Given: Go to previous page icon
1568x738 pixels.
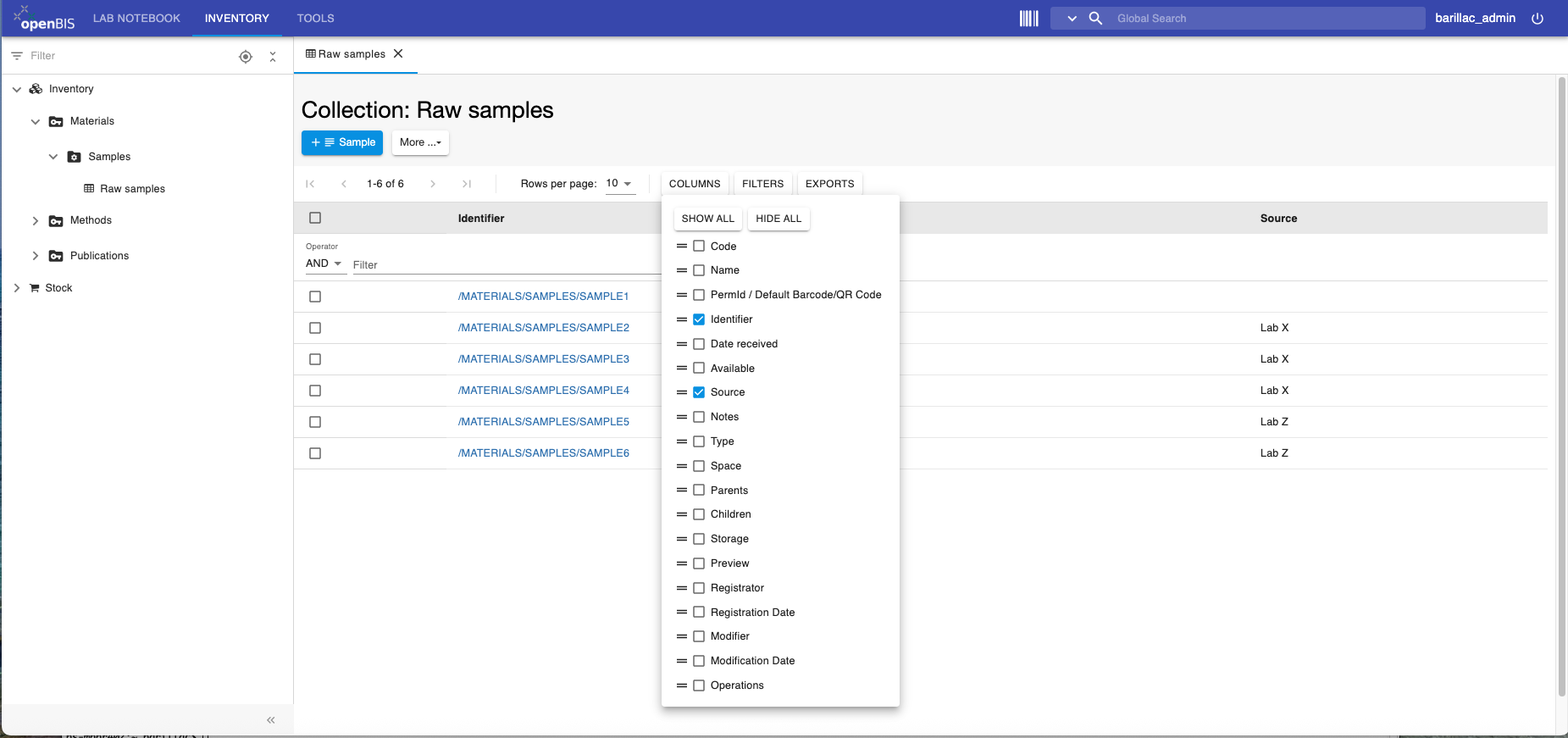Looking at the screenshot, I should tap(344, 184).
